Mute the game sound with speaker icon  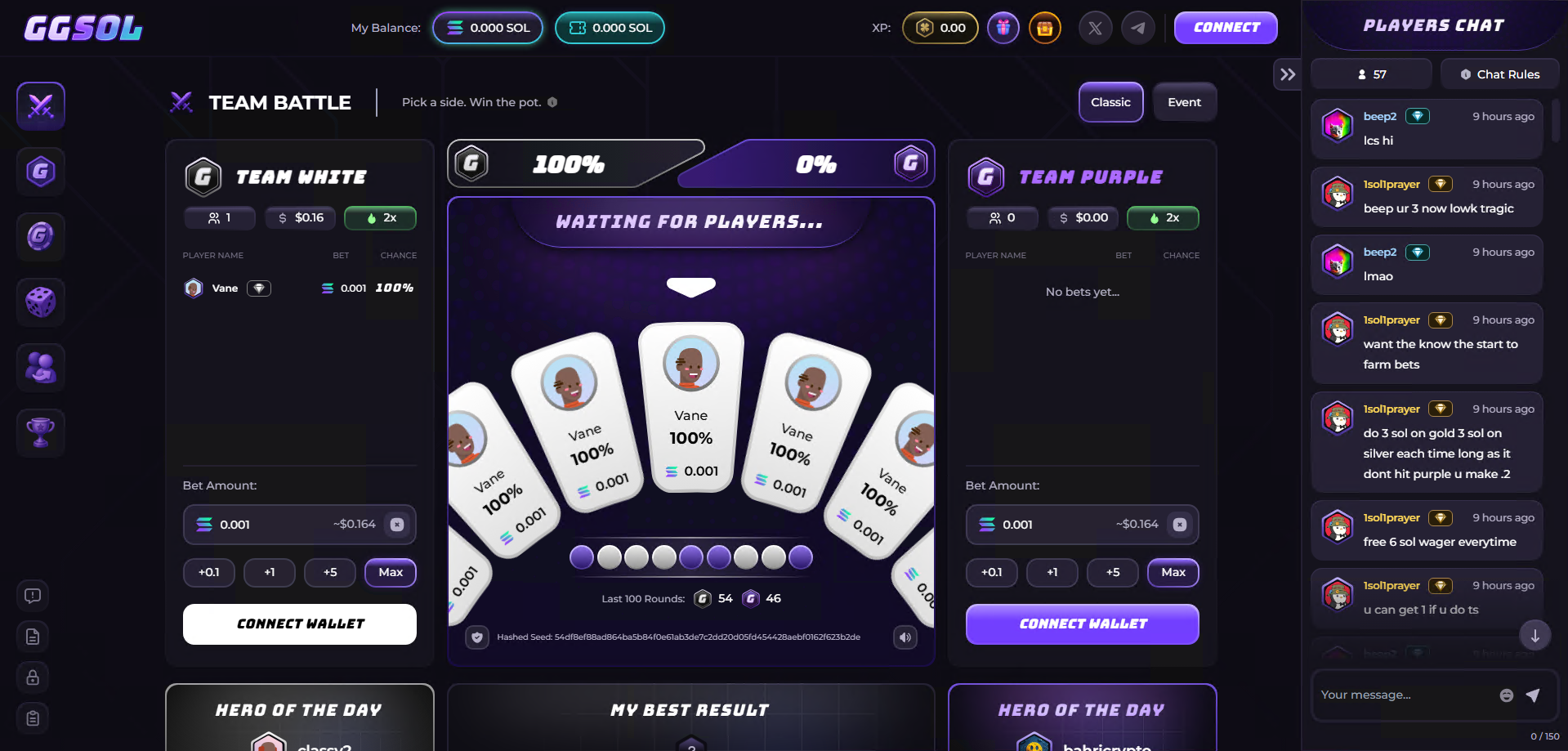(905, 637)
